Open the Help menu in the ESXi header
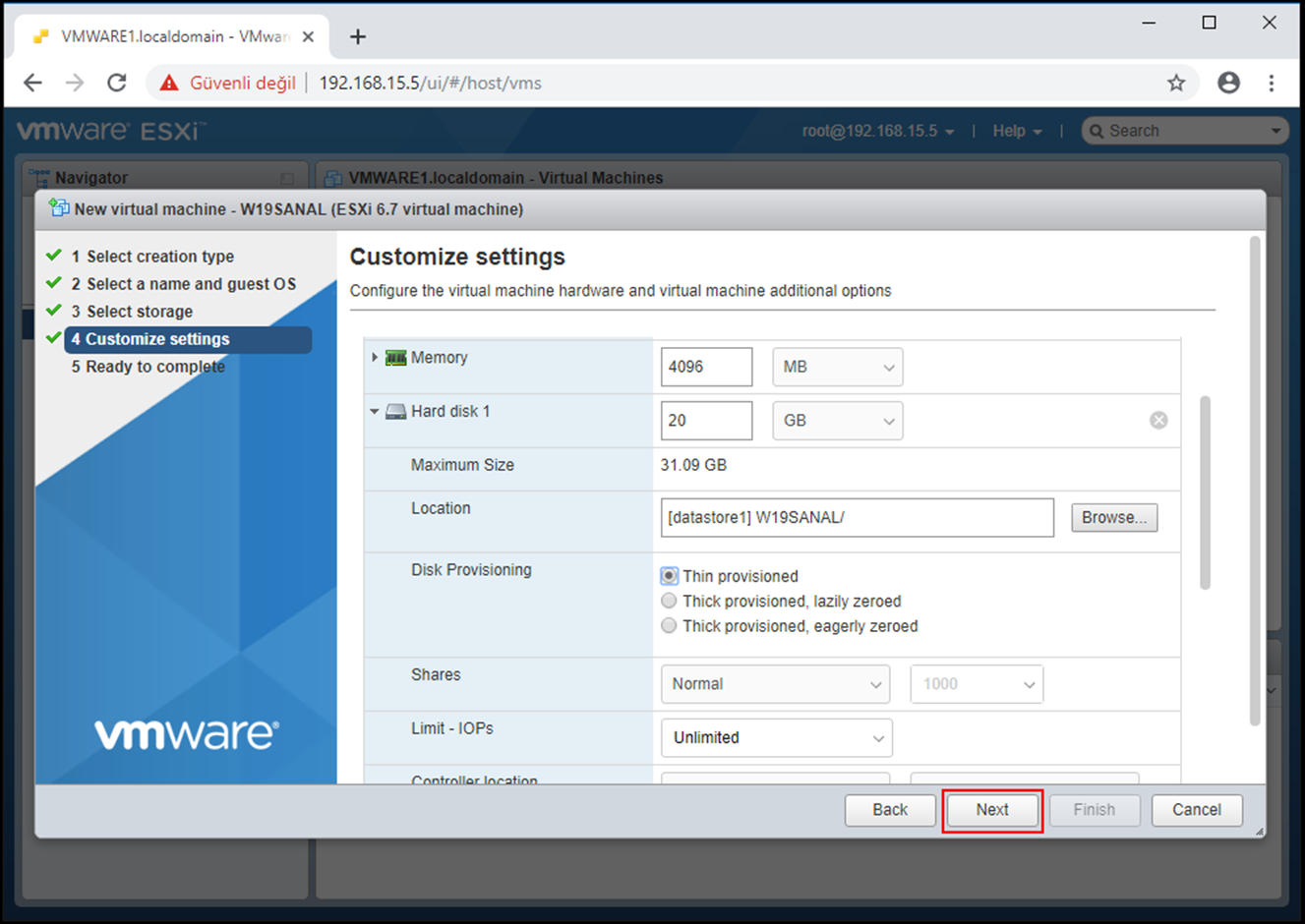The width and height of the screenshot is (1305, 924). point(1017,131)
